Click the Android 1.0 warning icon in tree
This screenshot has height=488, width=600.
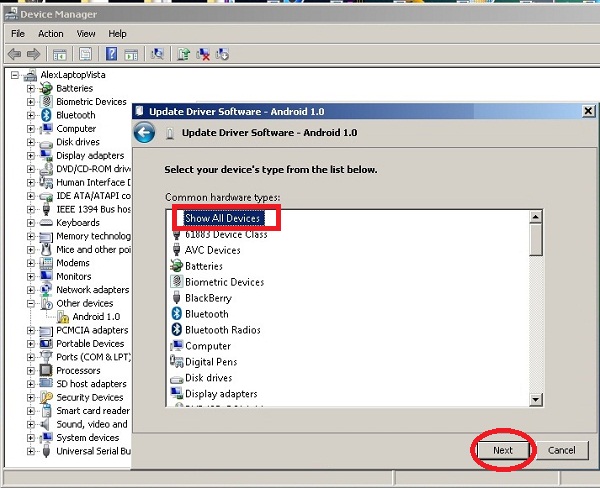[63, 317]
